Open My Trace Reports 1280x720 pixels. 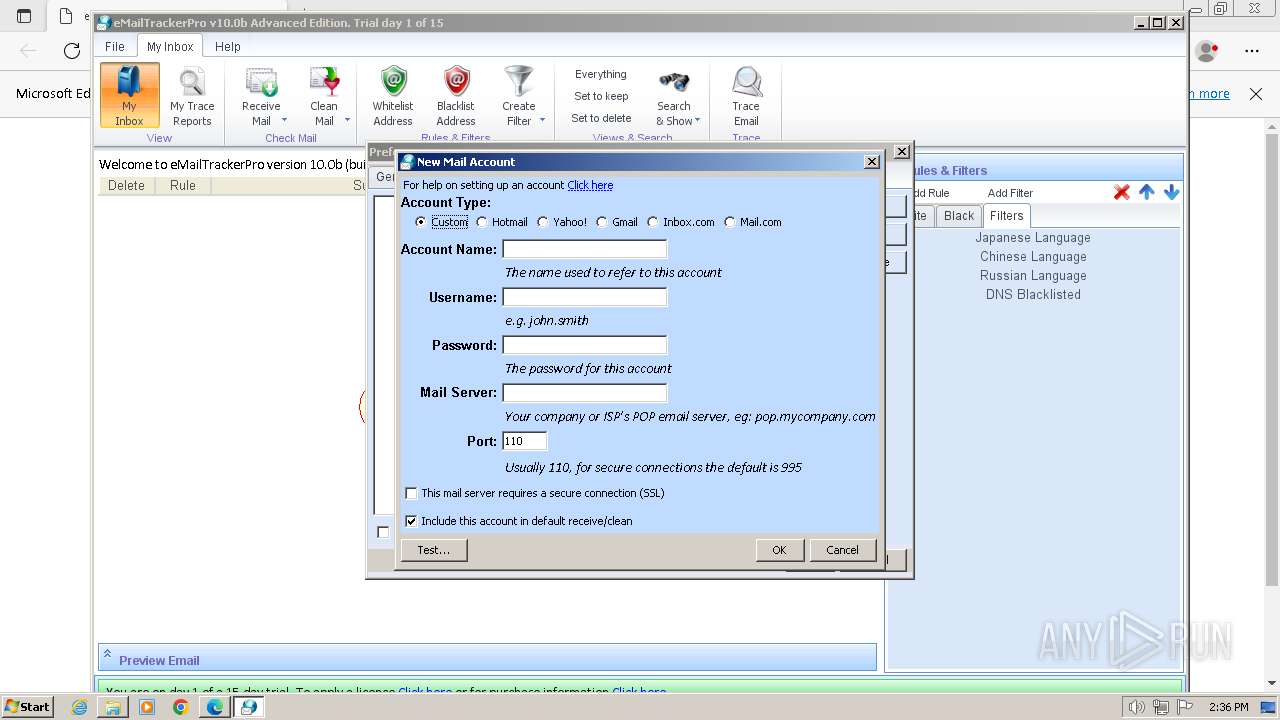(192, 95)
